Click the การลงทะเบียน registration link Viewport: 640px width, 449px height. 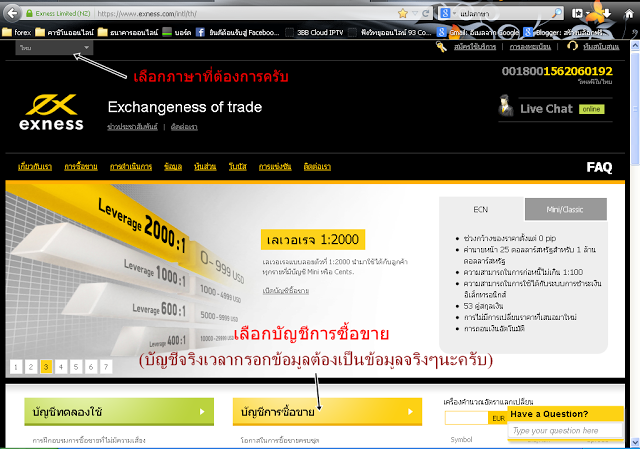[530, 47]
